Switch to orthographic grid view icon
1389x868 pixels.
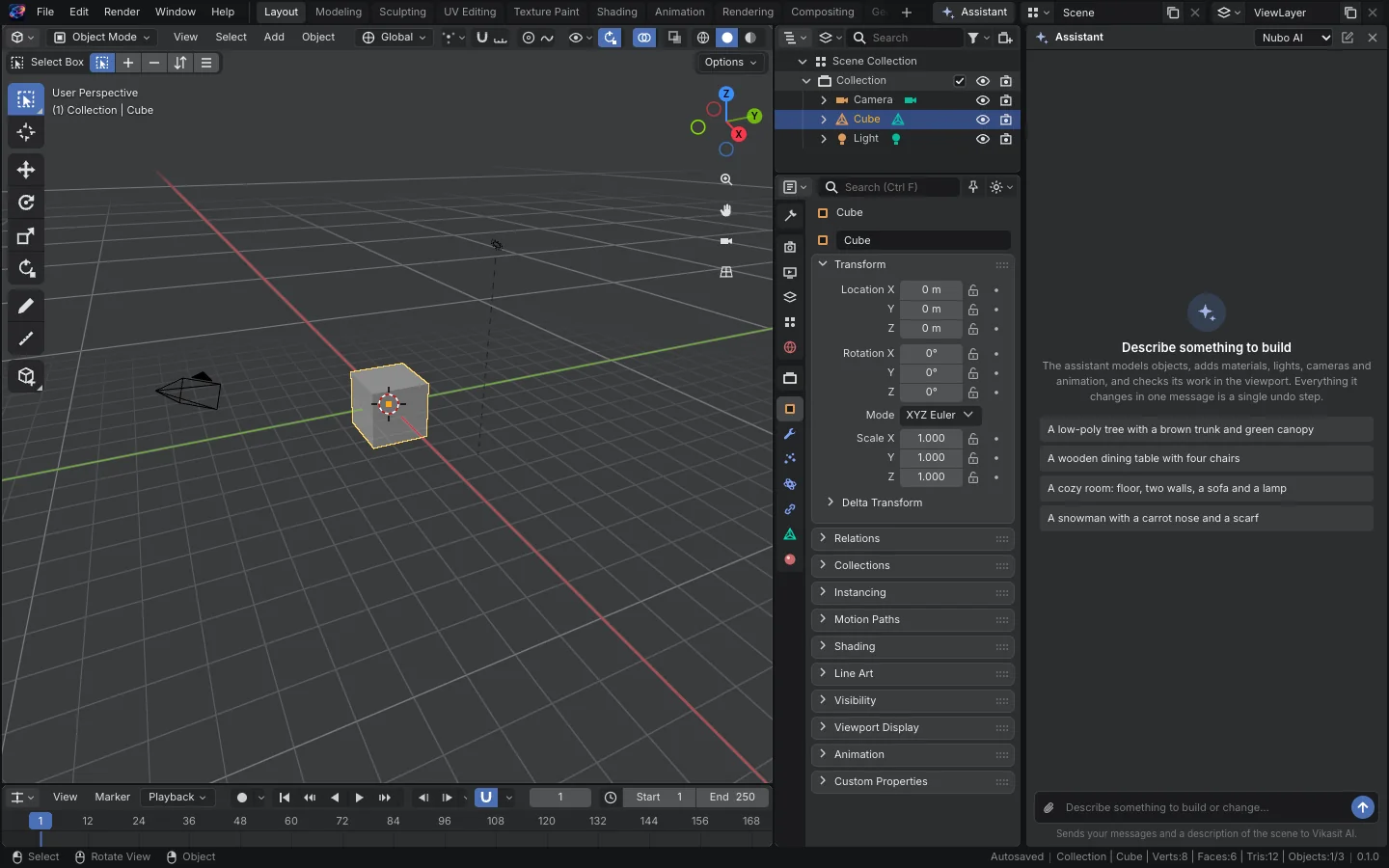click(726, 272)
